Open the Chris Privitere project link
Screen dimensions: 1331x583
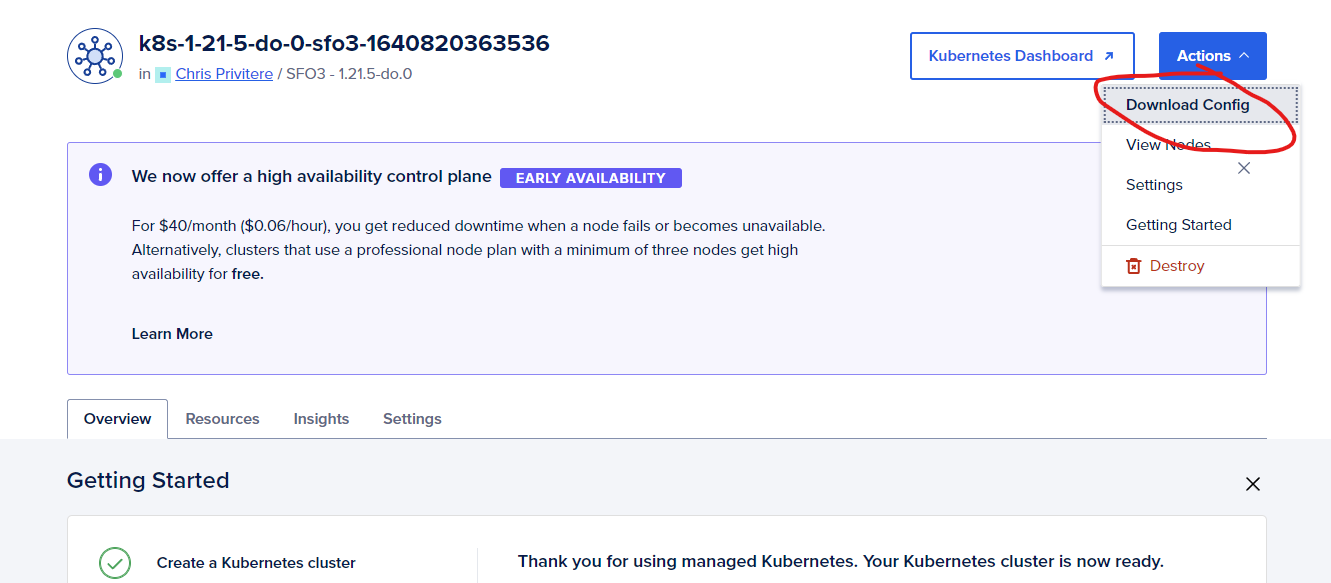(x=224, y=74)
